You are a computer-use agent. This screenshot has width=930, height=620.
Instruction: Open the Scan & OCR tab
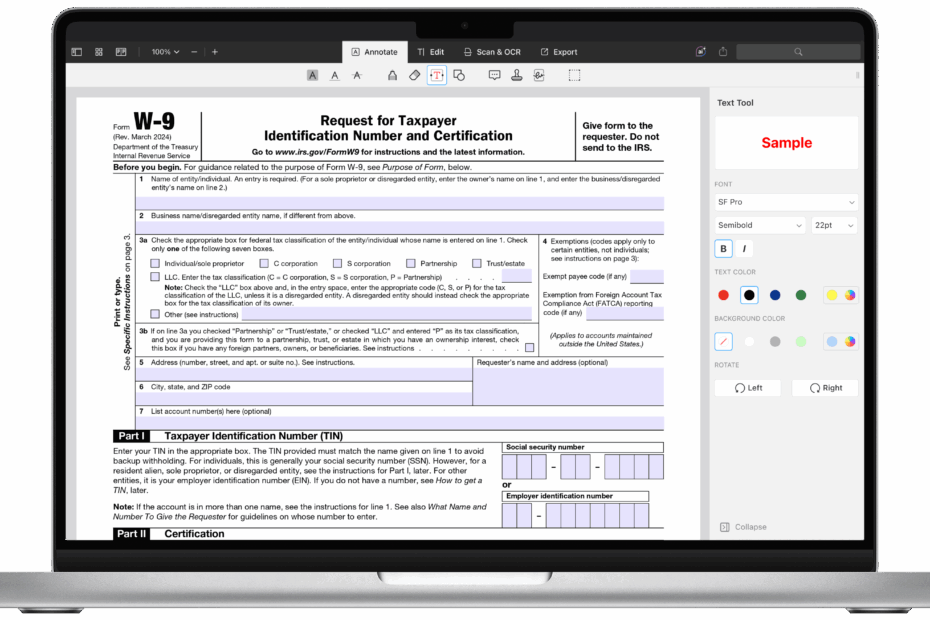coord(492,51)
